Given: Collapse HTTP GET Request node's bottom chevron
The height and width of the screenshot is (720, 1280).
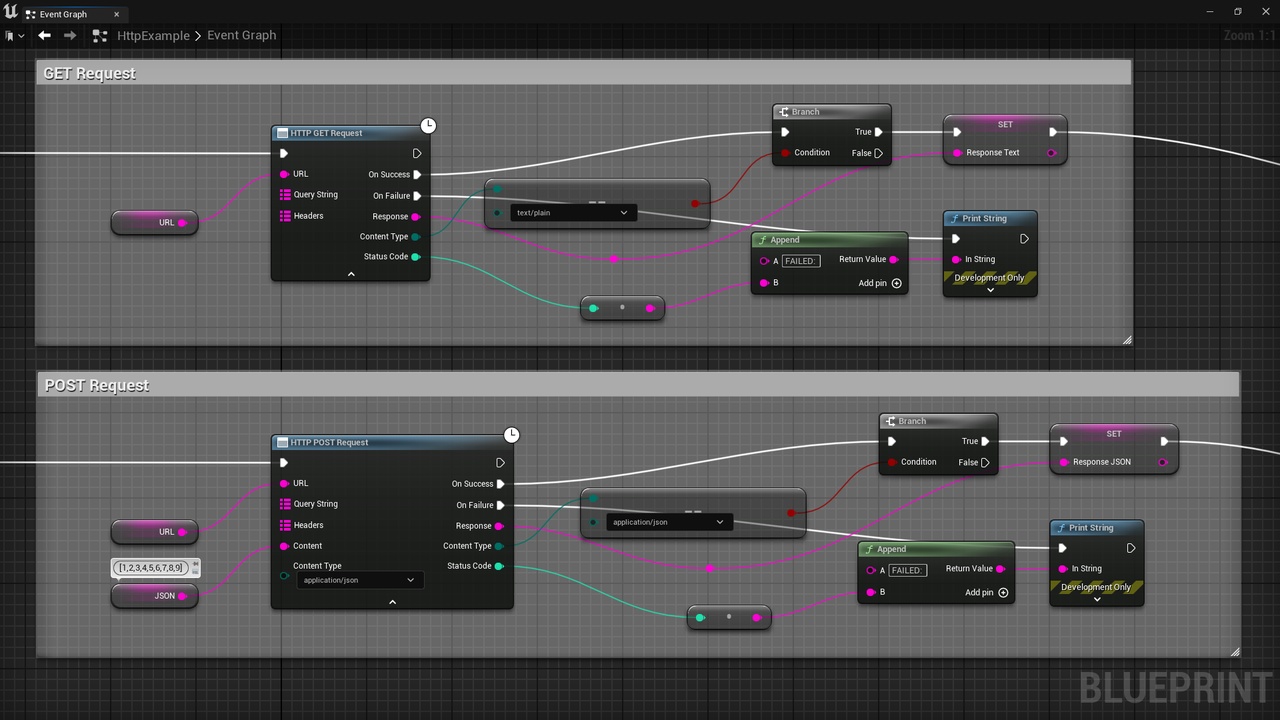Looking at the screenshot, I should point(351,274).
